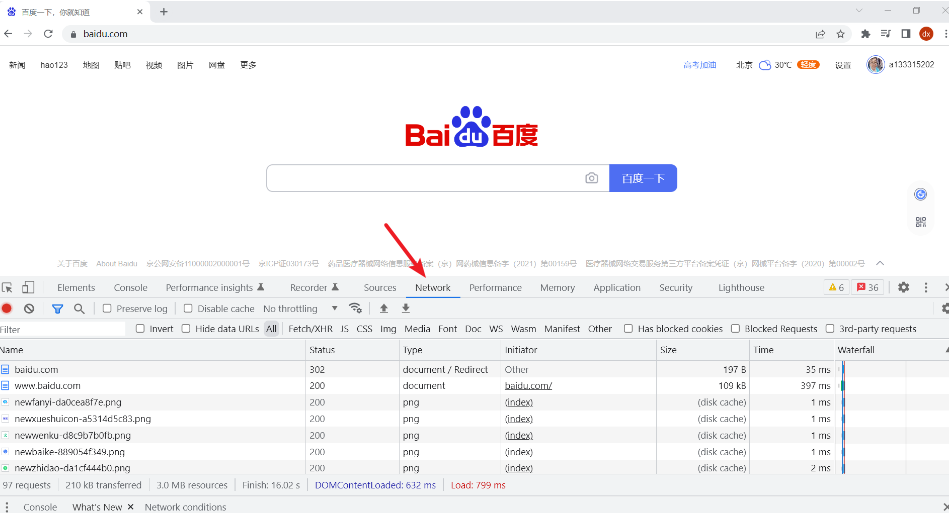Screen dimensions: 952x516
Task: Click the browser back arrow
Action: (x=8, y=34)
